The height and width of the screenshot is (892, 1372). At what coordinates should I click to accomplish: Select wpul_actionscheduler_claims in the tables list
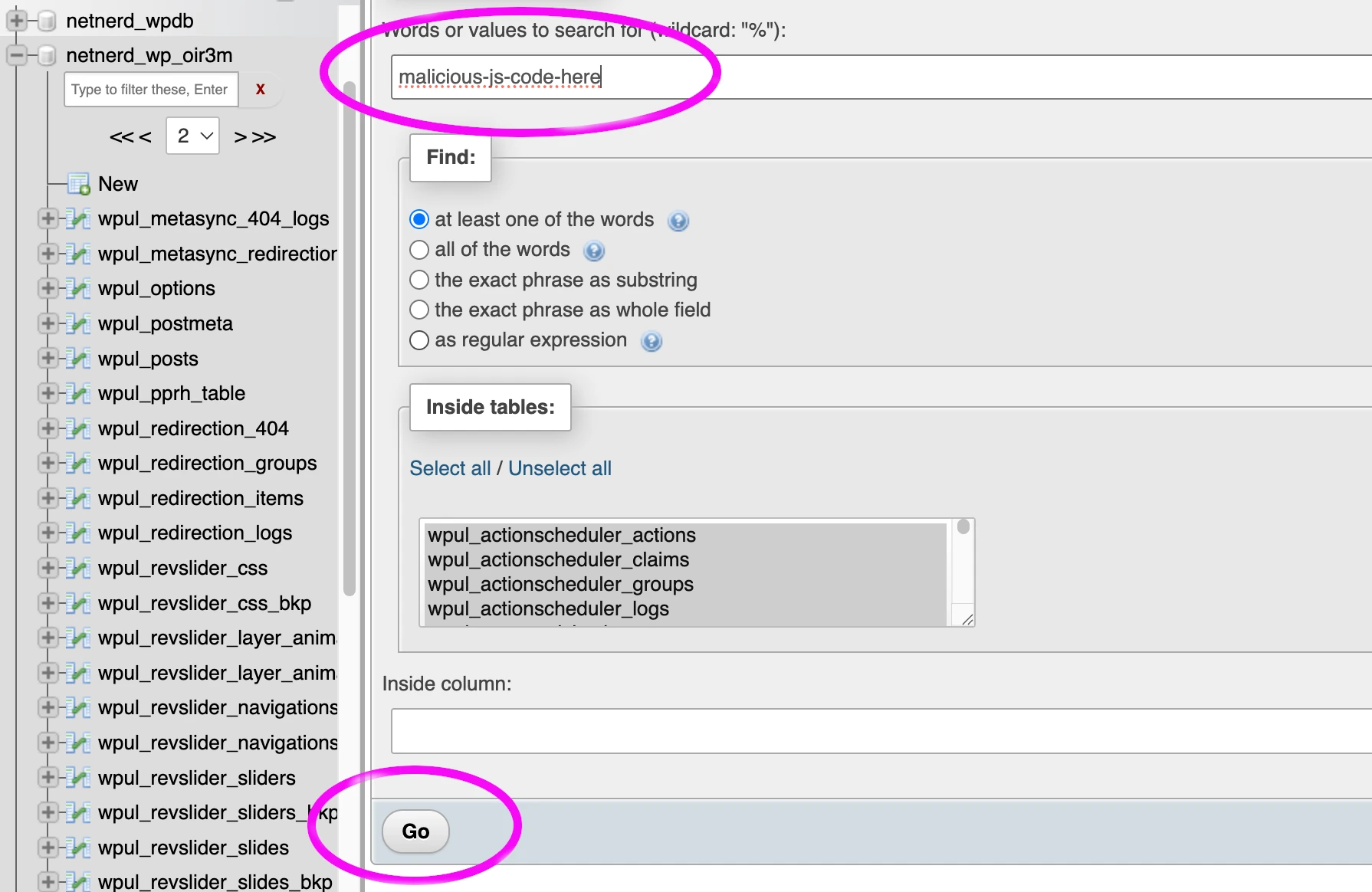tap(558, 559)
